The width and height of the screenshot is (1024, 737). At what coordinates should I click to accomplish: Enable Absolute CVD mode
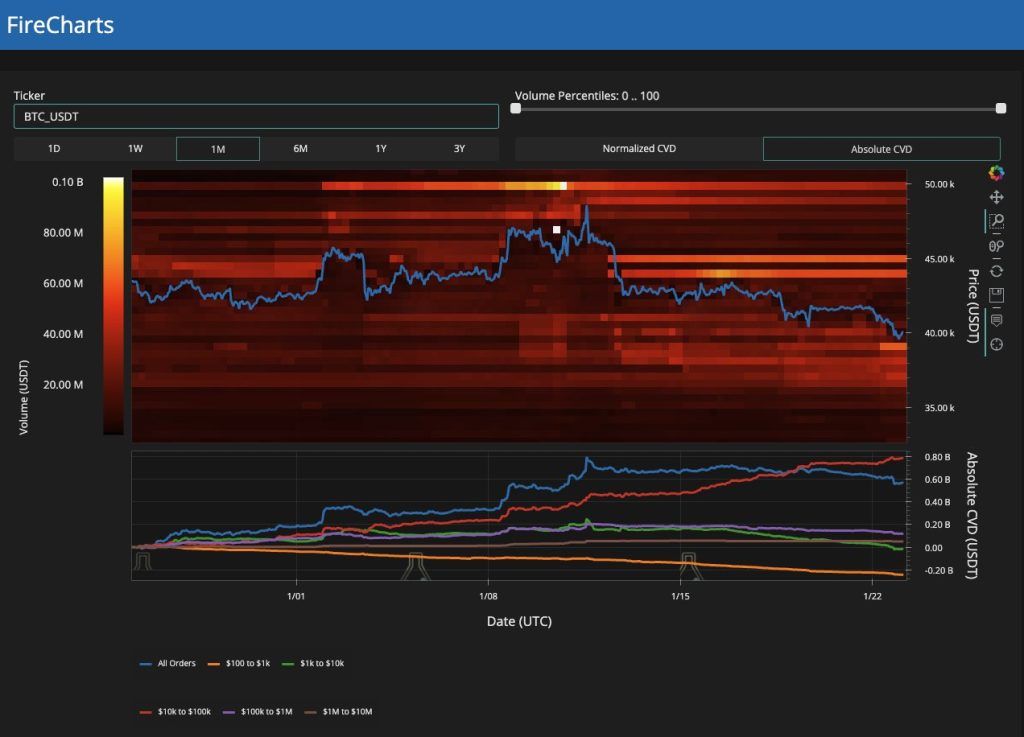(x=881, y=148)
